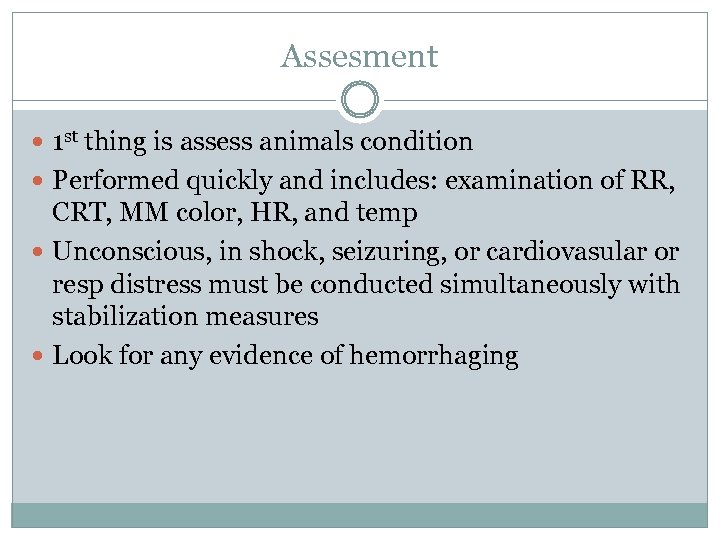Click the line 'Look for any evidence of hemorrhaging'
720x540 pixels.
(x=285, y=355)
